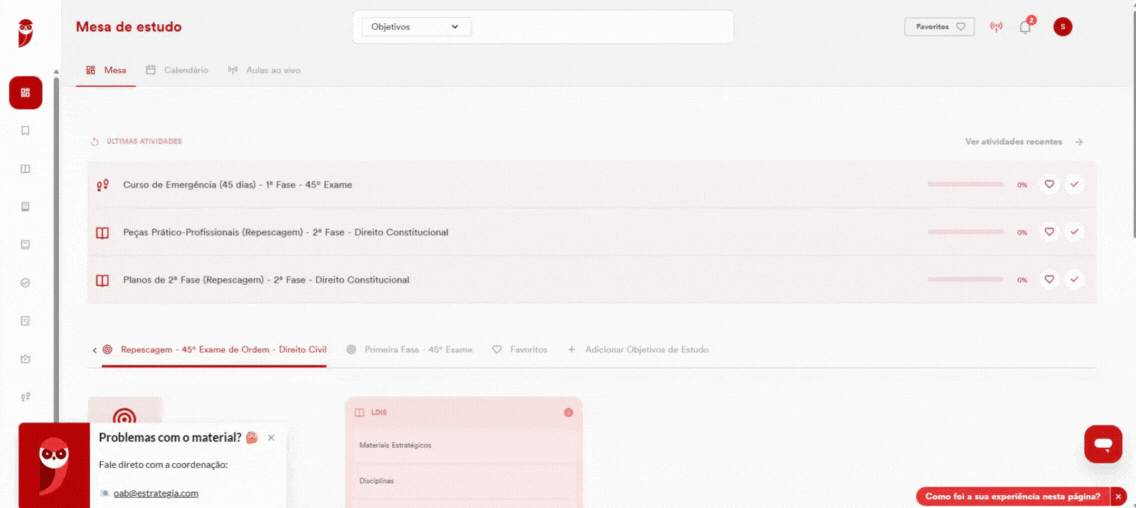
Task: Open the chat bubble support widget
Action: point(1103,444)
